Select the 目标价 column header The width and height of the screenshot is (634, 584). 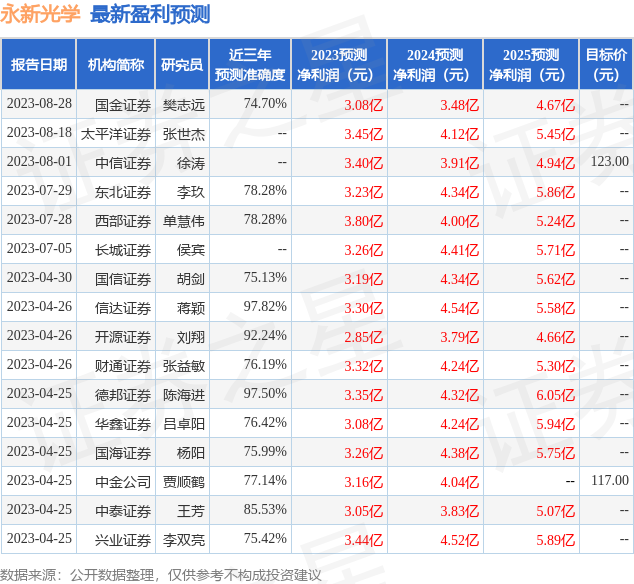(x=606, y=65)
